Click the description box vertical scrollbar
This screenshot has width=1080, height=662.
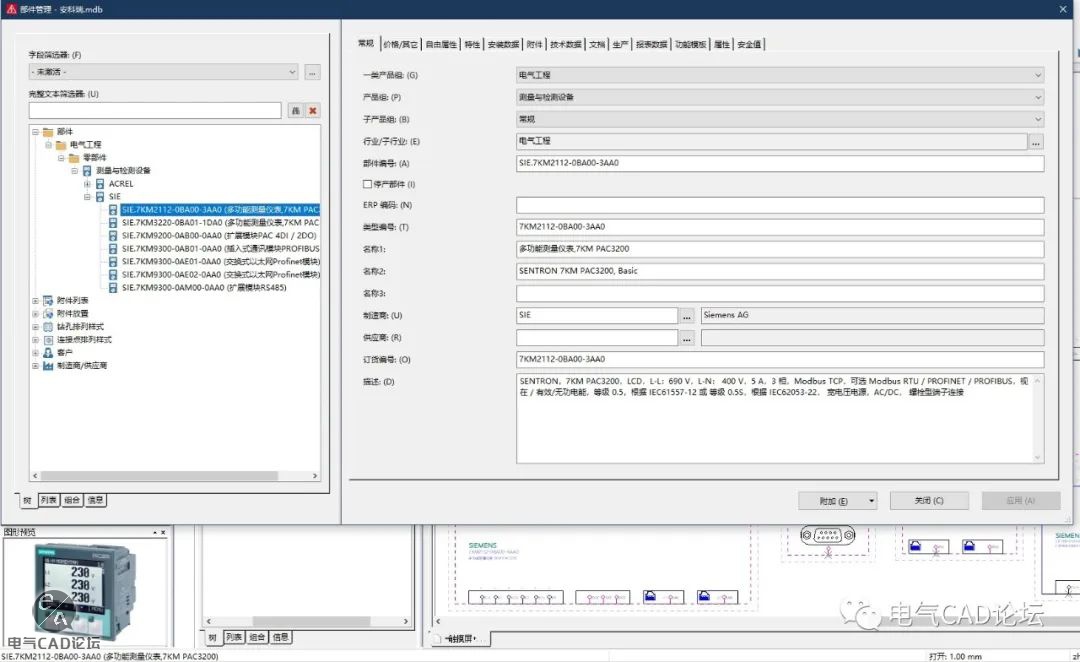pyautogui.click(x=1038, y=418)
